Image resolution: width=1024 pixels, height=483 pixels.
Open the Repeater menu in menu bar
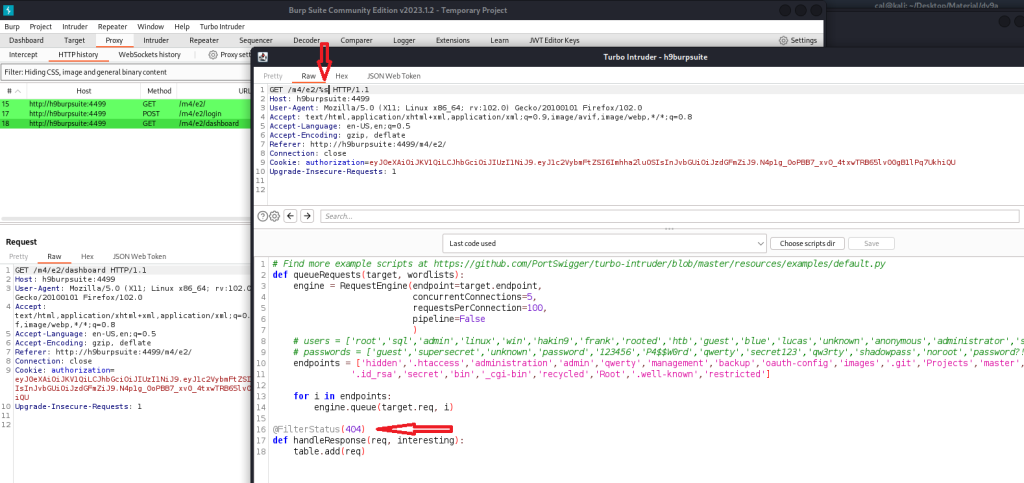coord(112,27)
